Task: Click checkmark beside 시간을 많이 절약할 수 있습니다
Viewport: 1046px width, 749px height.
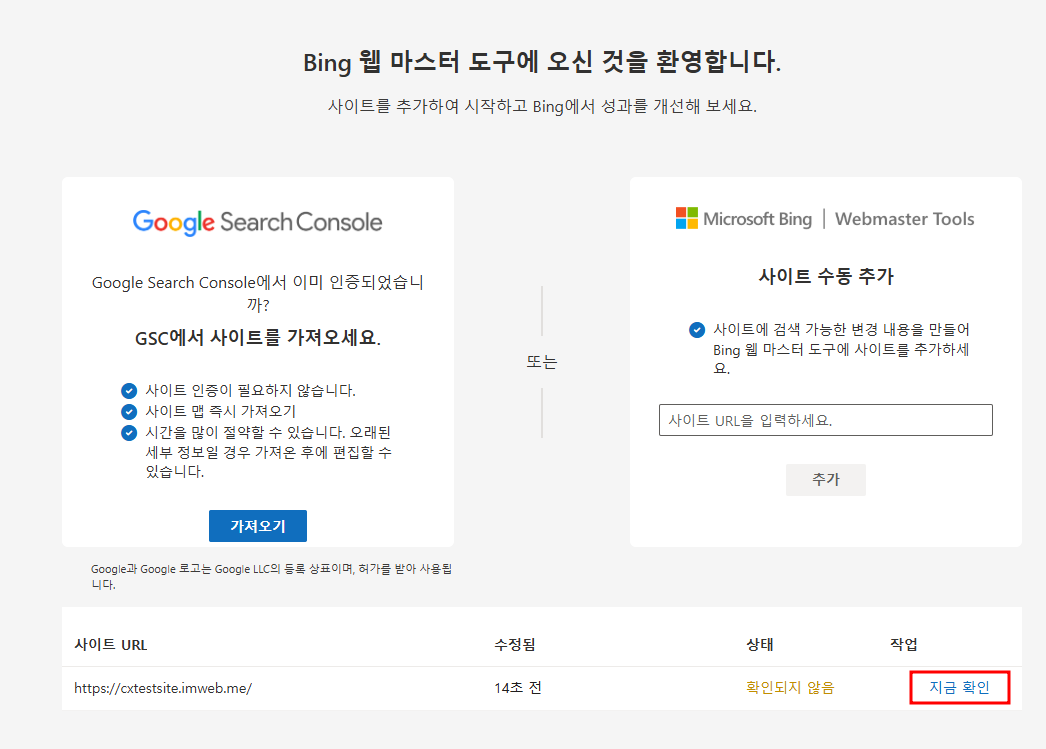Action: (x=129, y=433)
